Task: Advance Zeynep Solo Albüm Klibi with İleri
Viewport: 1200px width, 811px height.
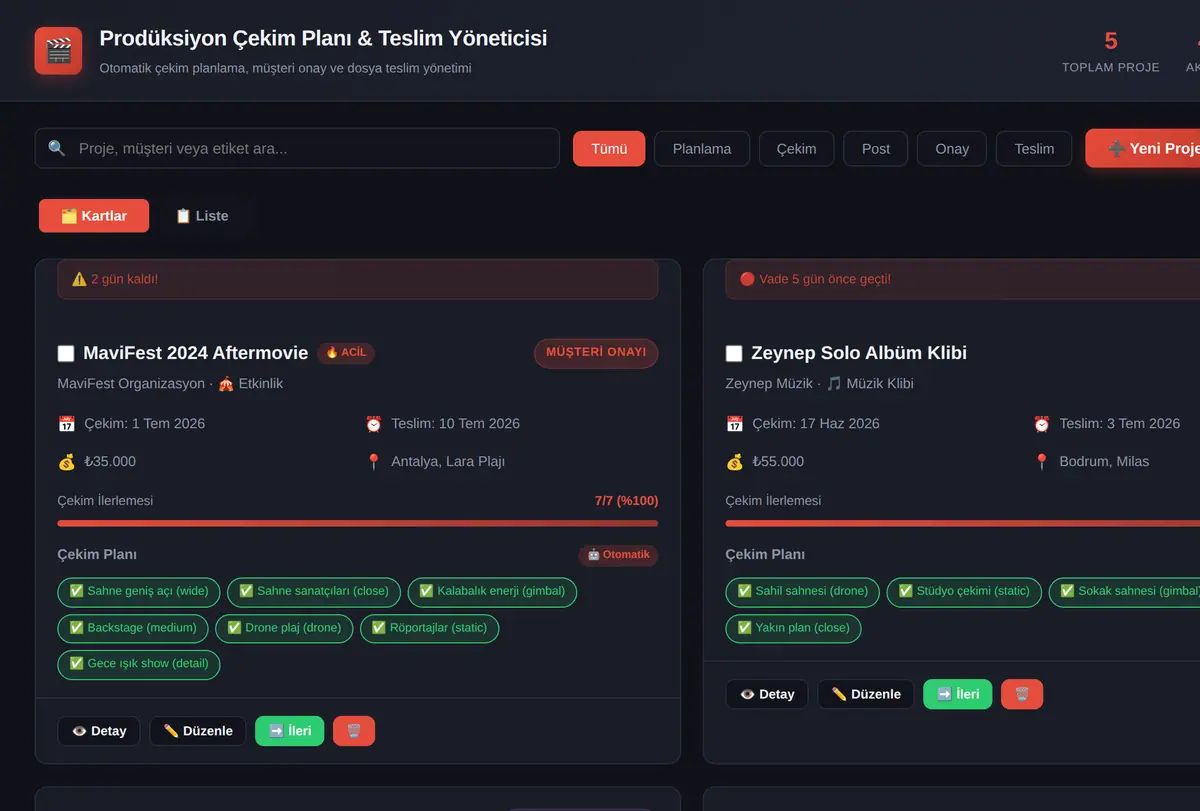Action: (x=958, y=694)
